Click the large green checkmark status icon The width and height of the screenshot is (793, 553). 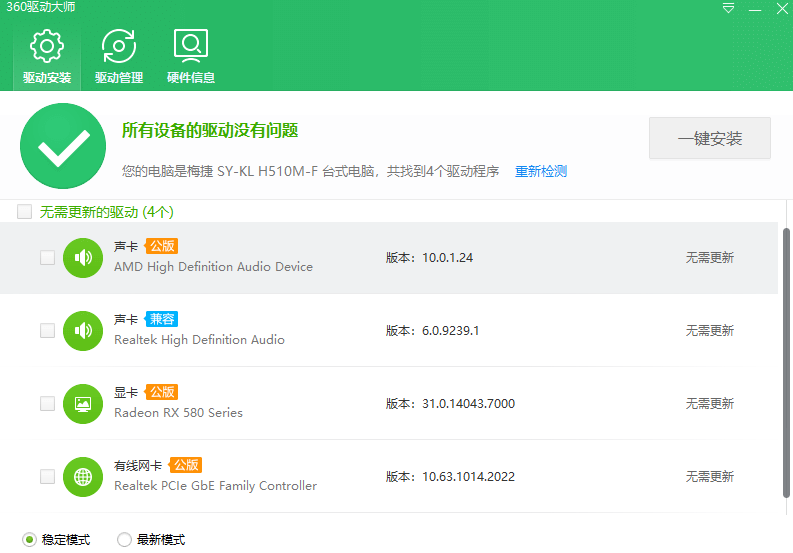(63, 146)
